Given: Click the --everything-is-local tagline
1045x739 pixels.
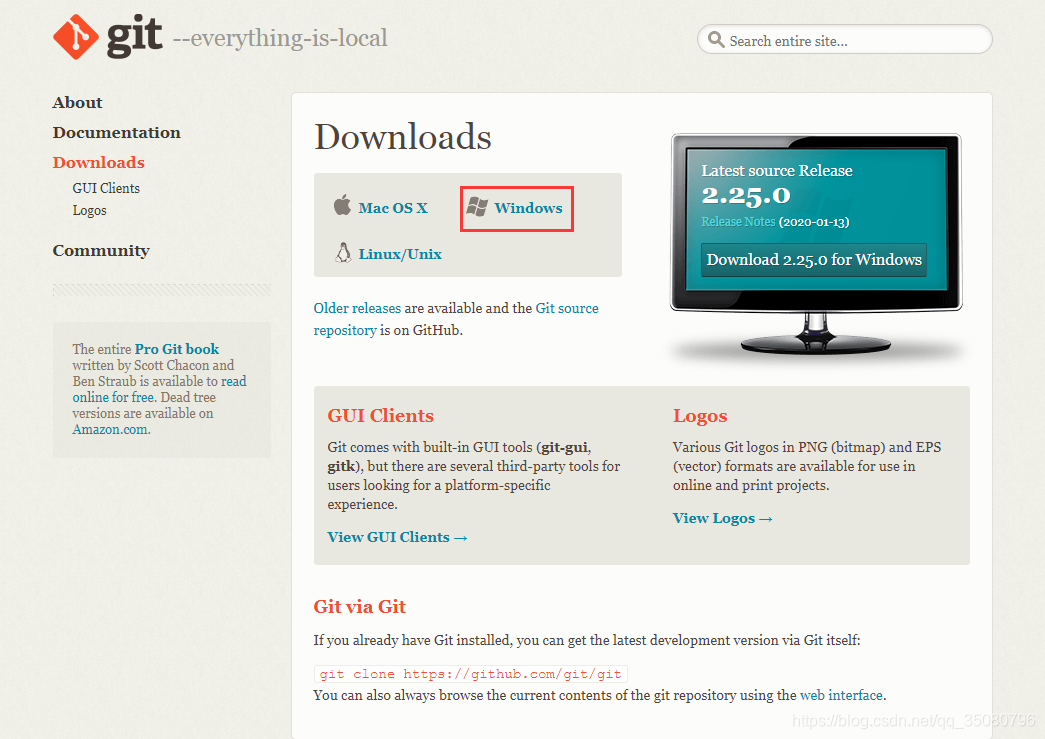Looking at the screenshot, I should point(280,38).
